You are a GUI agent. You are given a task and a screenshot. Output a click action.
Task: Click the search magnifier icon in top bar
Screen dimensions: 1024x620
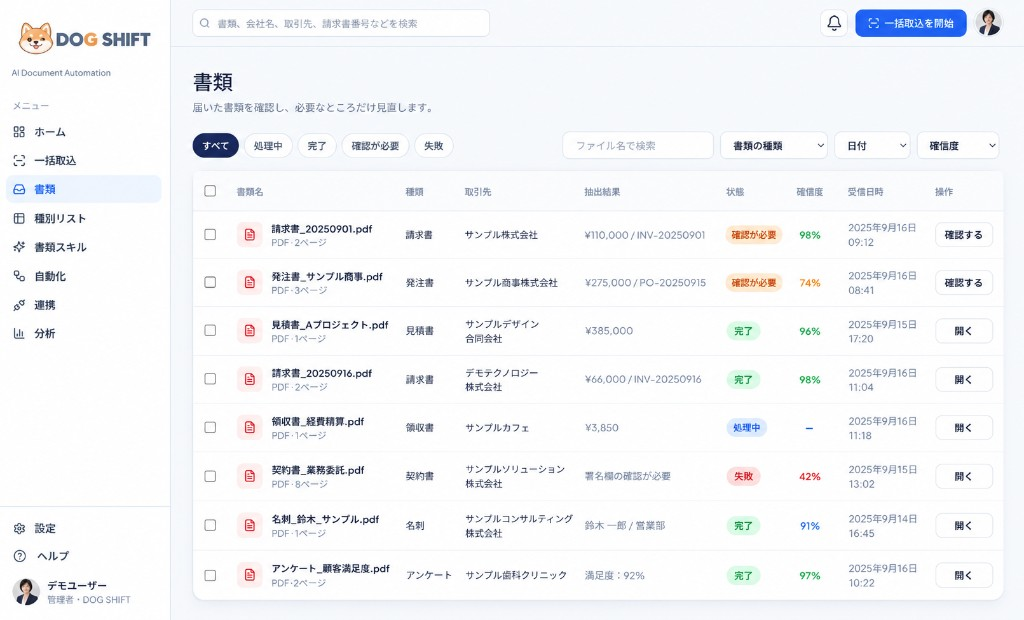tap(204, 24)
